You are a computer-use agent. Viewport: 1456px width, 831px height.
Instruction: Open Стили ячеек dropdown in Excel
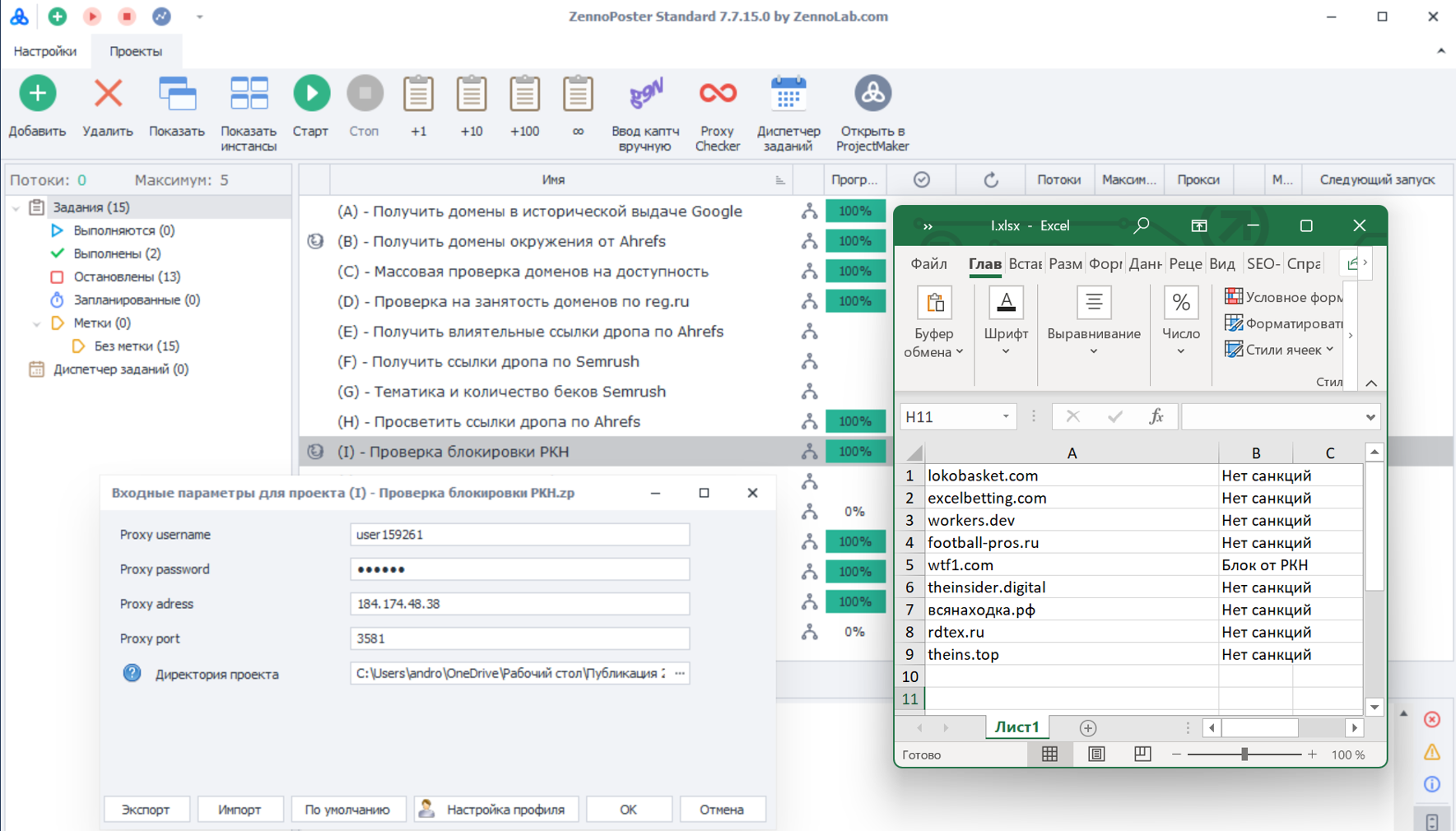click(1280, 350)
